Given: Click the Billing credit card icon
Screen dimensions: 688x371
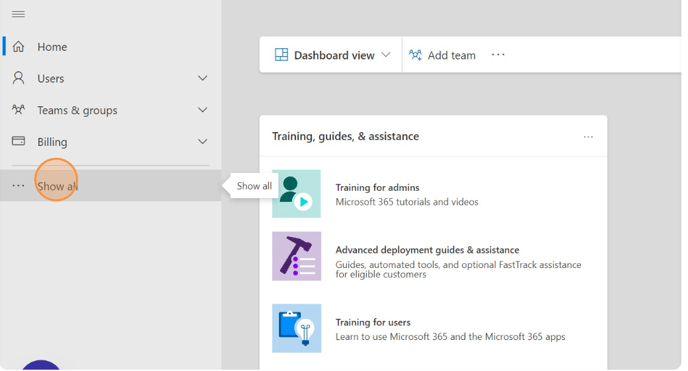Looking at the screenshot, I should (x=18, y=141).
